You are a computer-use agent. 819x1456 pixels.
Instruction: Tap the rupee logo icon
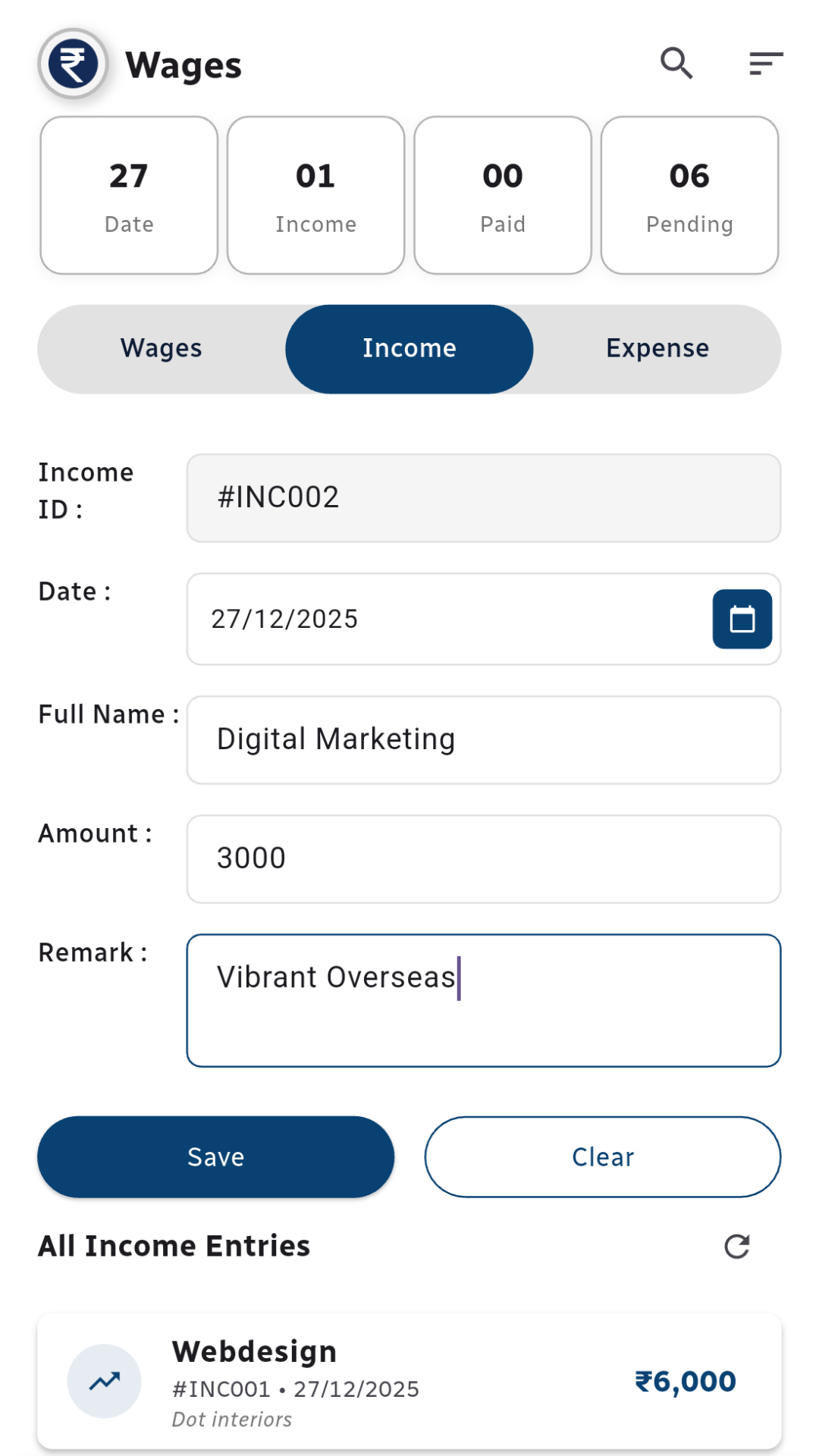(73, 64)
